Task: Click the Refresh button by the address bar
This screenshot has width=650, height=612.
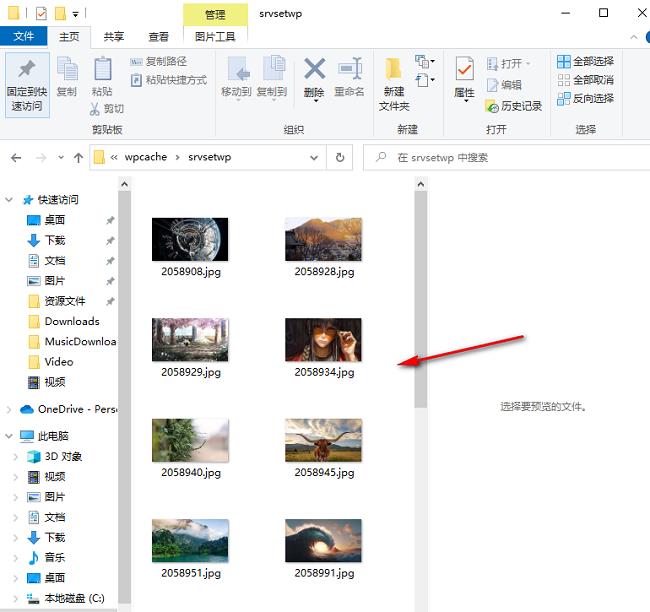Action: coord(340,158)
